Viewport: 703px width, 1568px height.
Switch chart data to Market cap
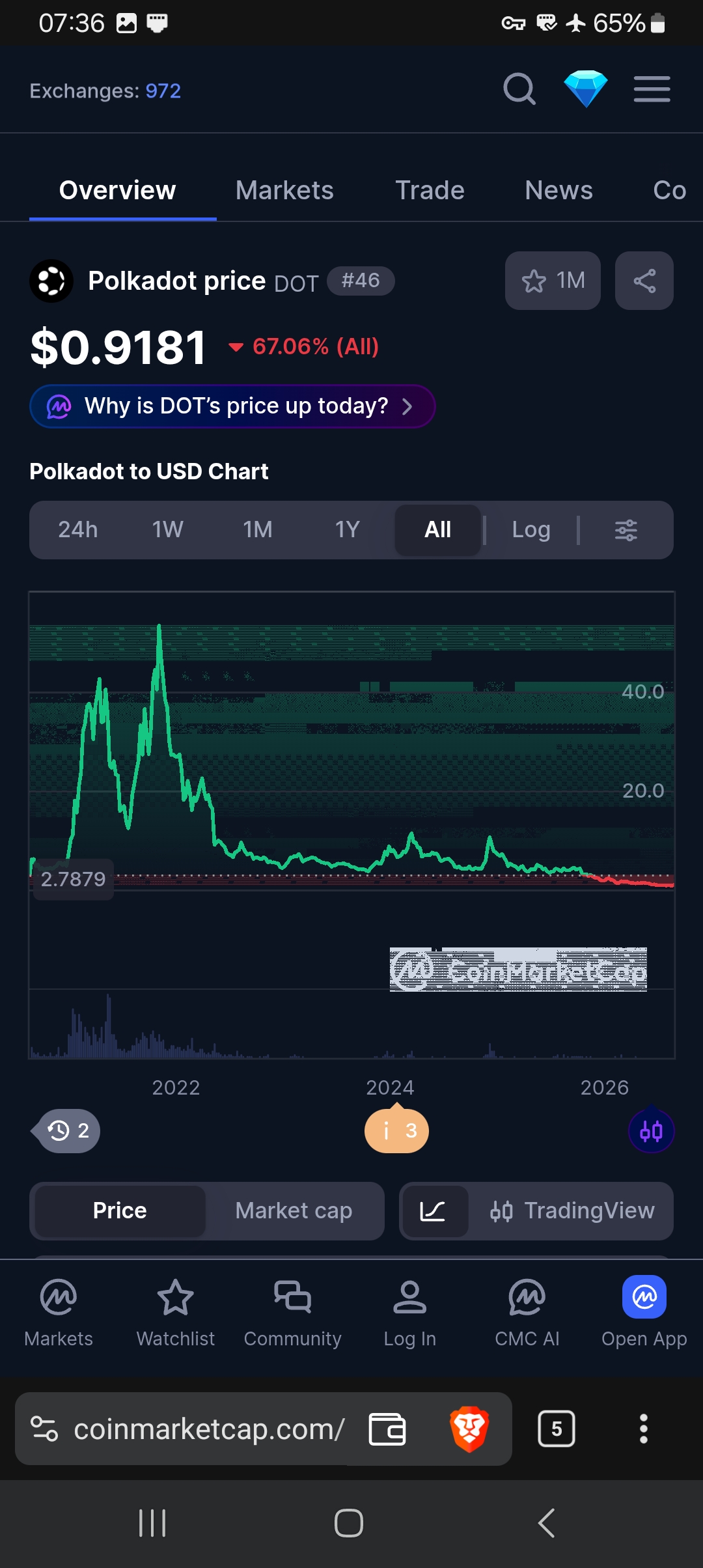[294, 1211]
